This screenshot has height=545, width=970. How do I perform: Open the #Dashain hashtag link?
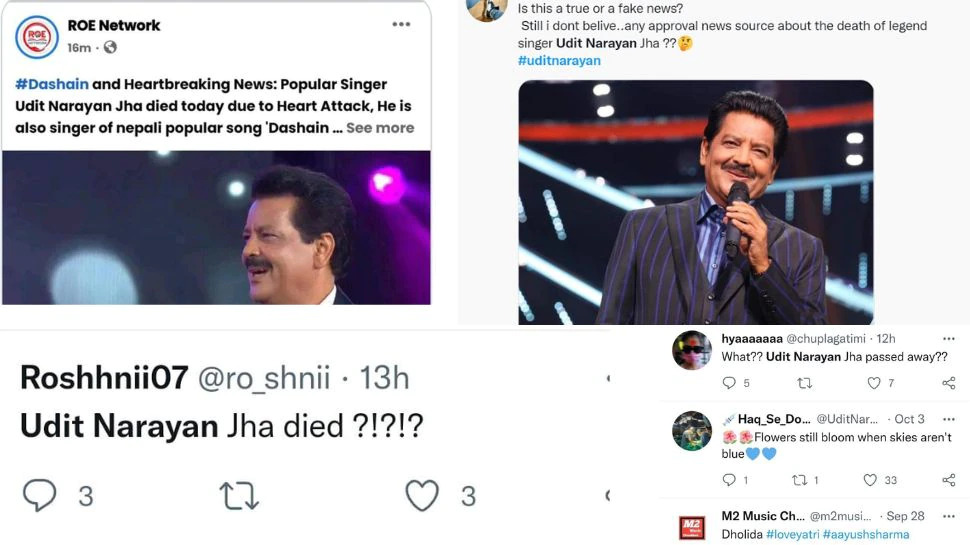[x=44, y=84]
